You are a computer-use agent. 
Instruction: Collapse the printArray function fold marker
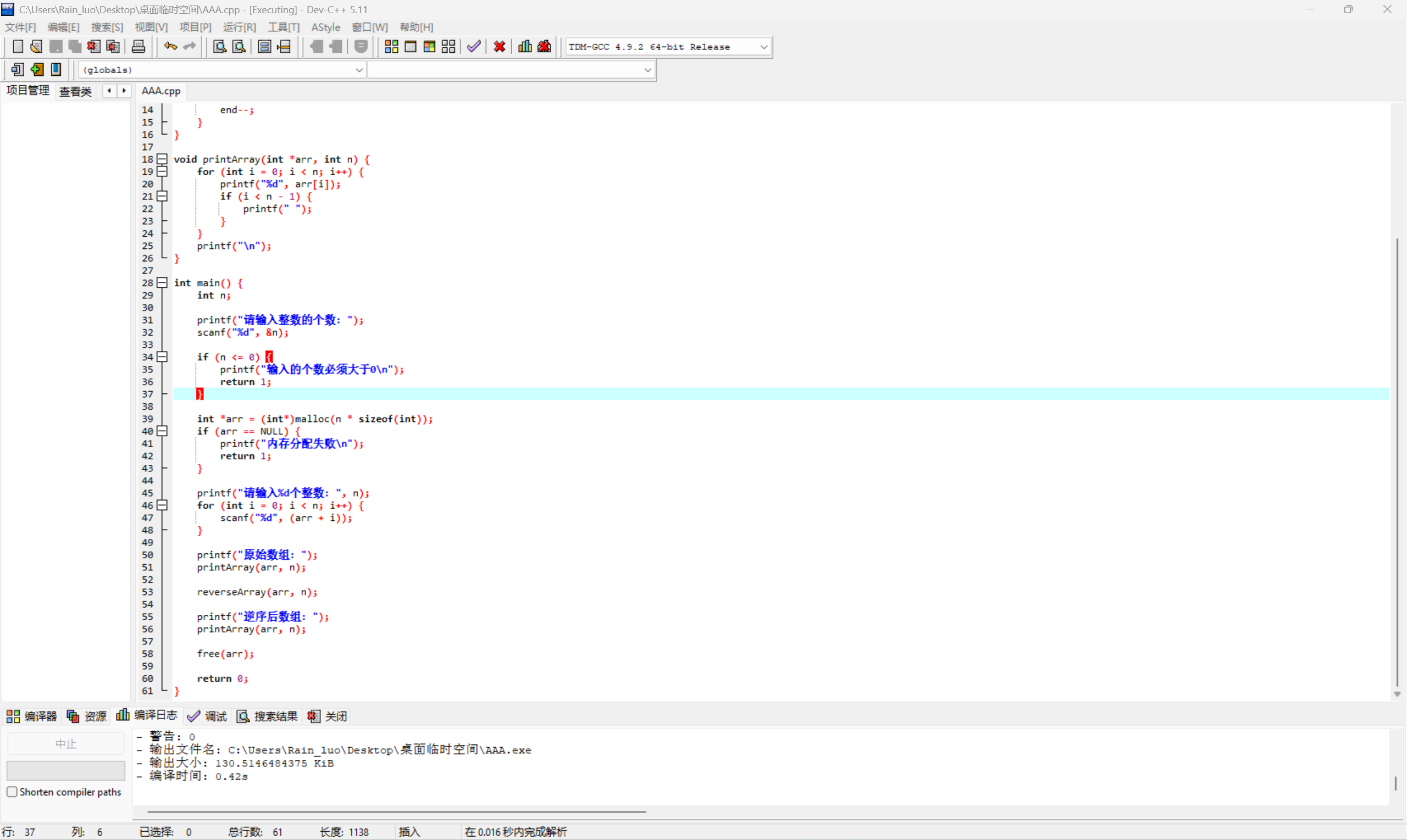click(x=163, y=159)
